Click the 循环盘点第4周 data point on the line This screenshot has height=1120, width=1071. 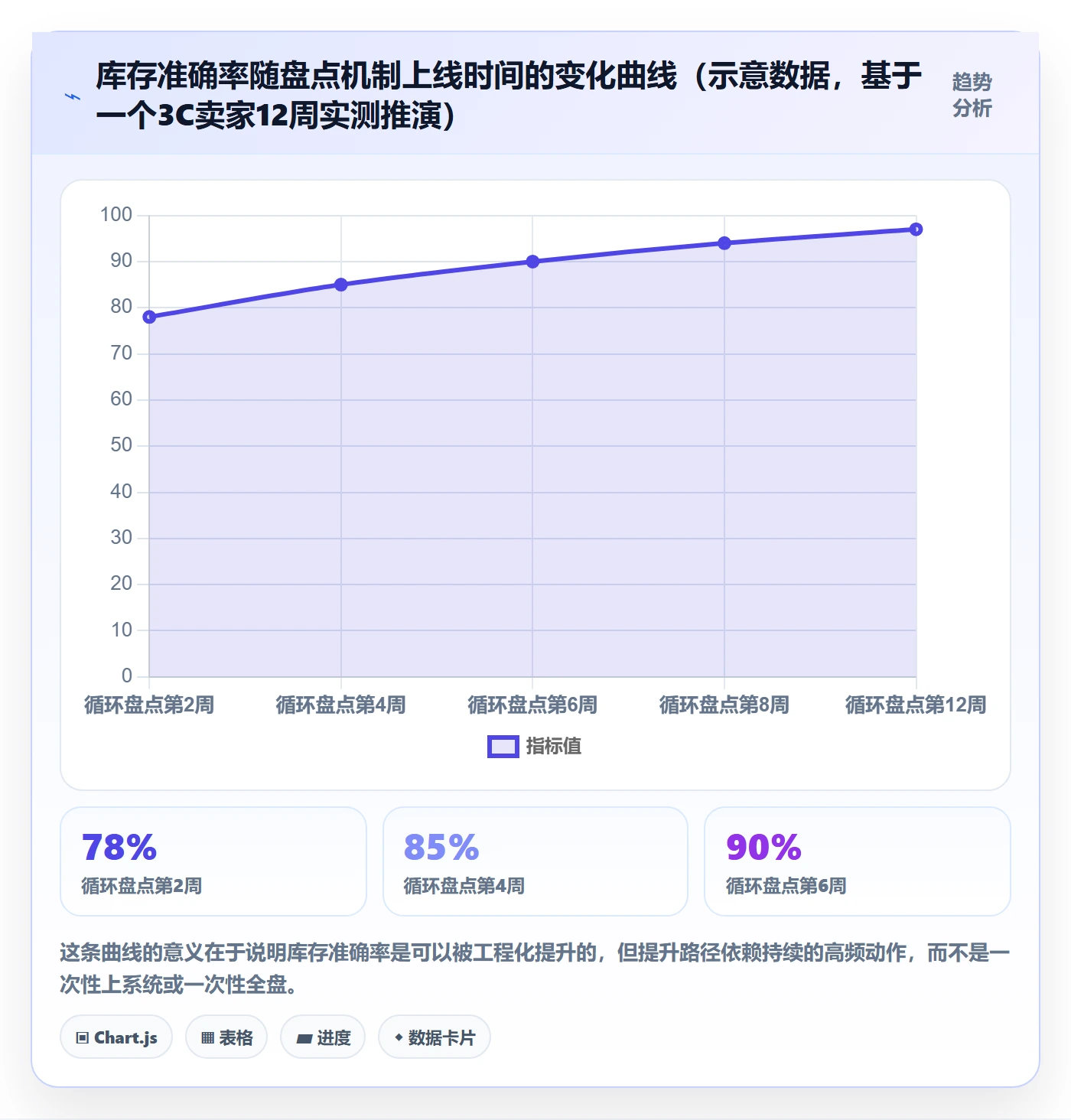pos(341,285)
